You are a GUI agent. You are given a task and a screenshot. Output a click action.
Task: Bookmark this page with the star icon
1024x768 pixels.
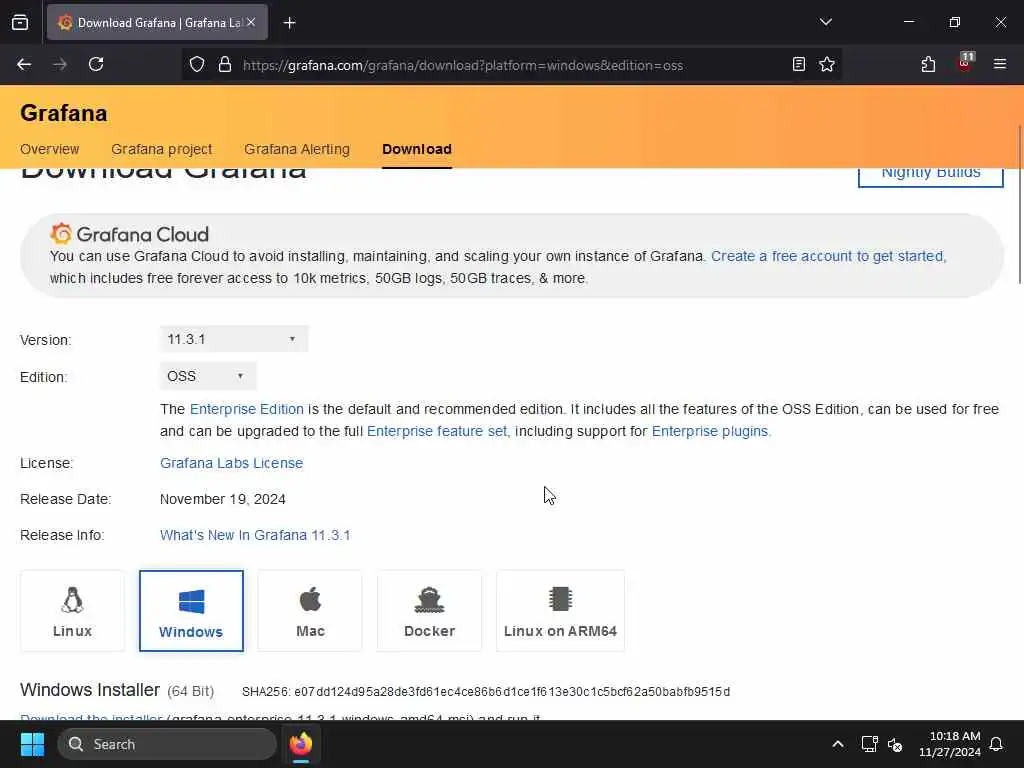pyautogui.click(x=827, y=64)
